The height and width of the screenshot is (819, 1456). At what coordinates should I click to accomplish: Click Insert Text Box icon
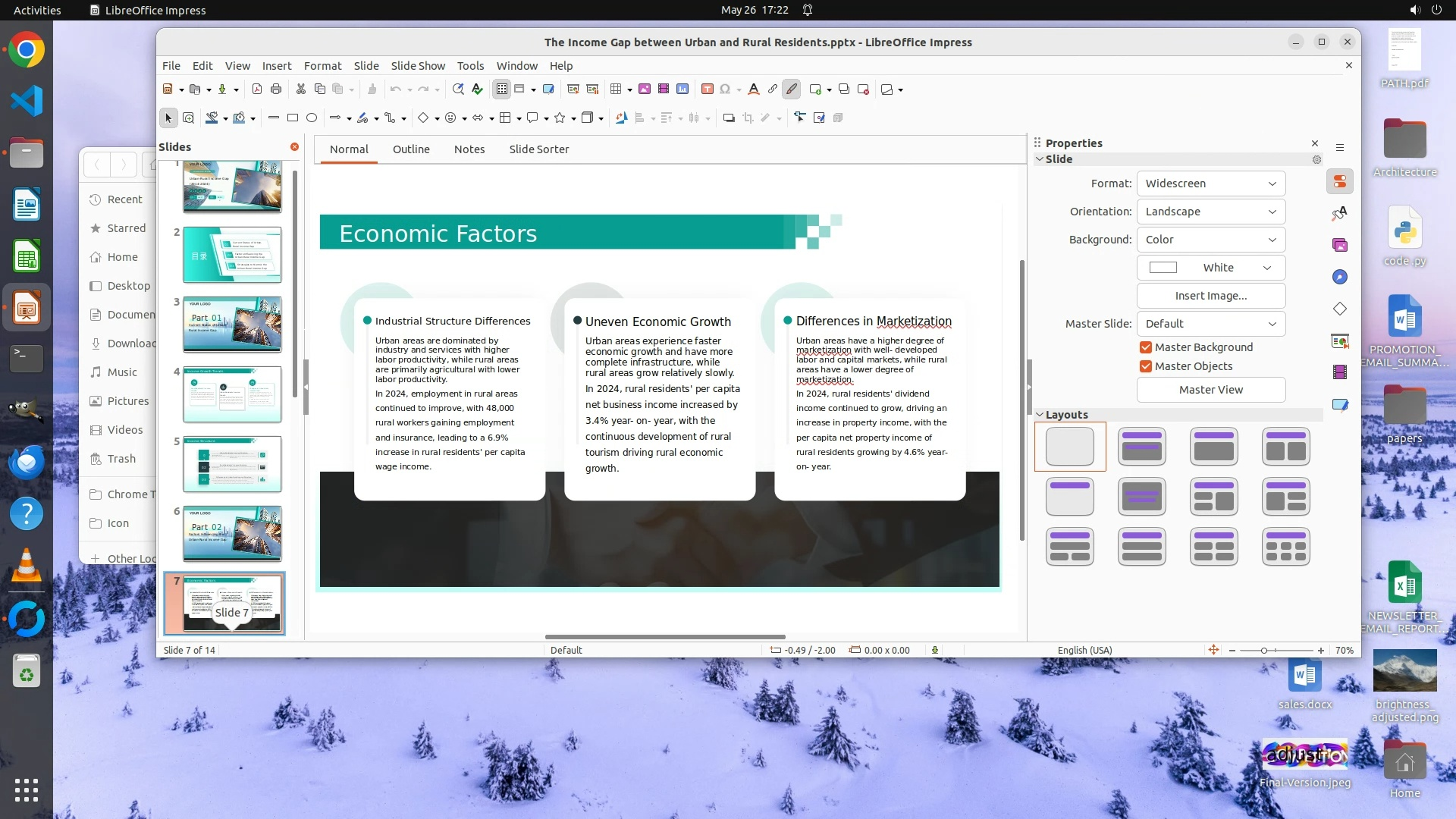click(707, 89)
